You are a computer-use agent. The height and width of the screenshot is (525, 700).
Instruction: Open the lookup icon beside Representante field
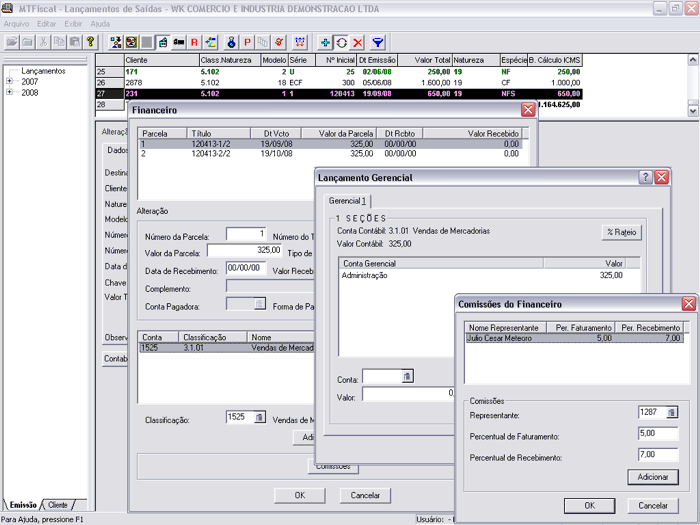pyautogui.click(x=672, y=412)
